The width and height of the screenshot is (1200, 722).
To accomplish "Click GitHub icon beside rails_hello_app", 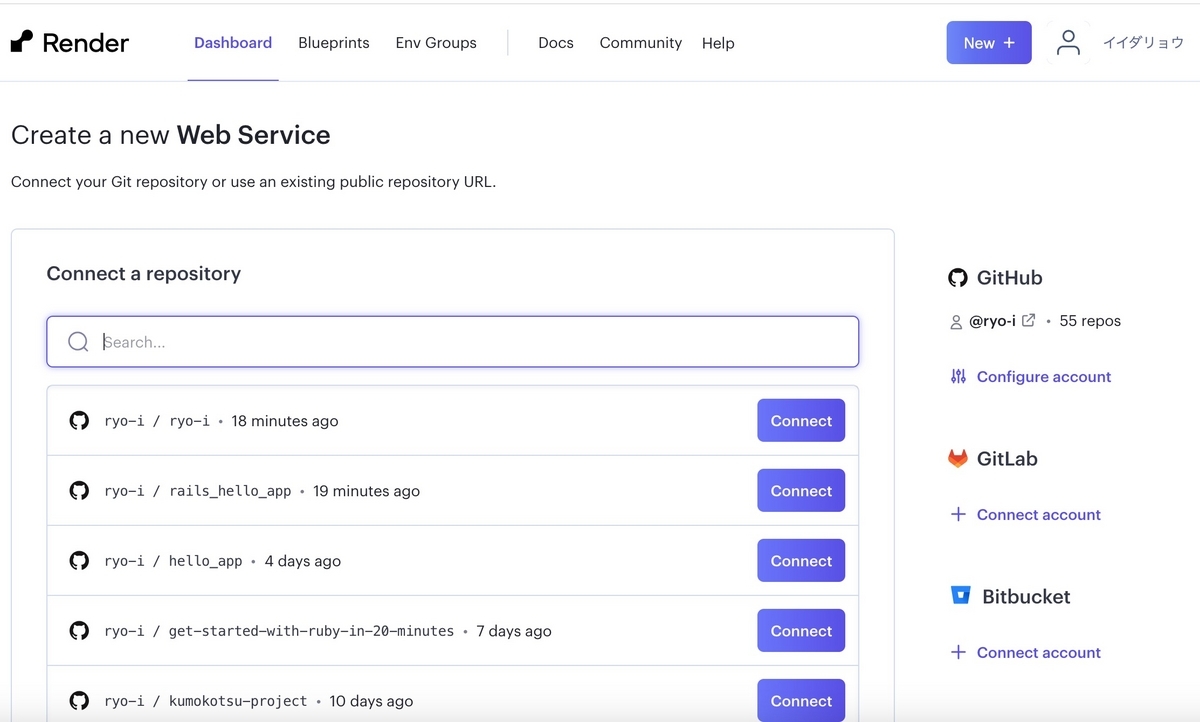I will tap(79, 491).
